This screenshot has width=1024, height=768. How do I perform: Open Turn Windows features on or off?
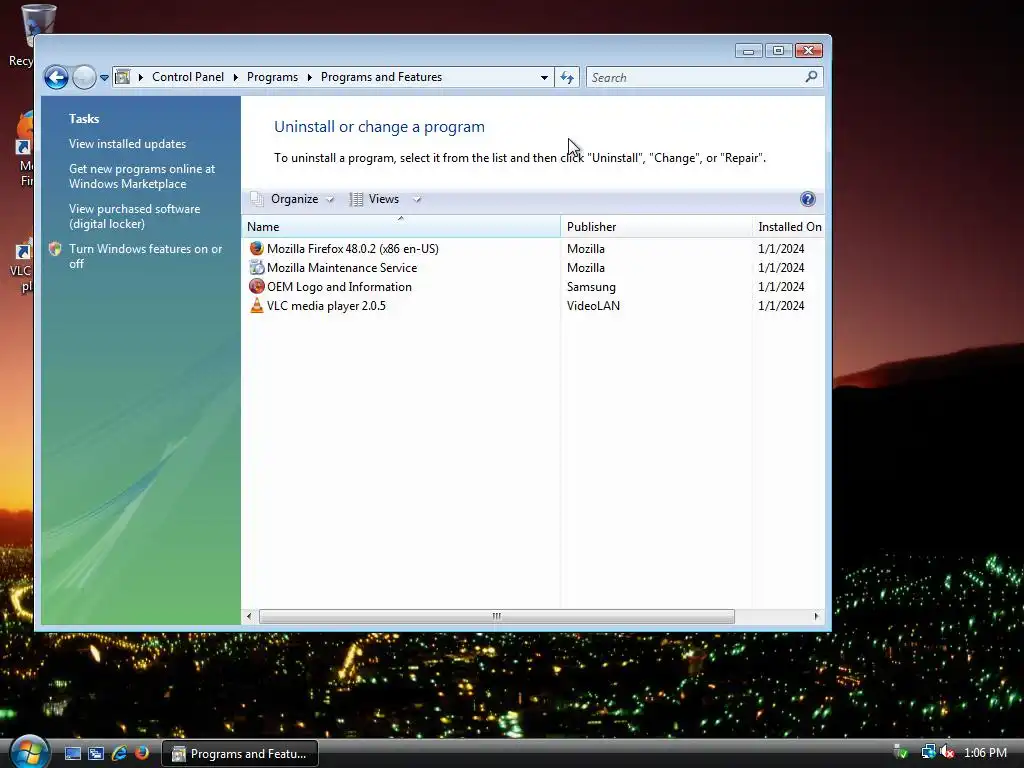click(x=145, y=256)
